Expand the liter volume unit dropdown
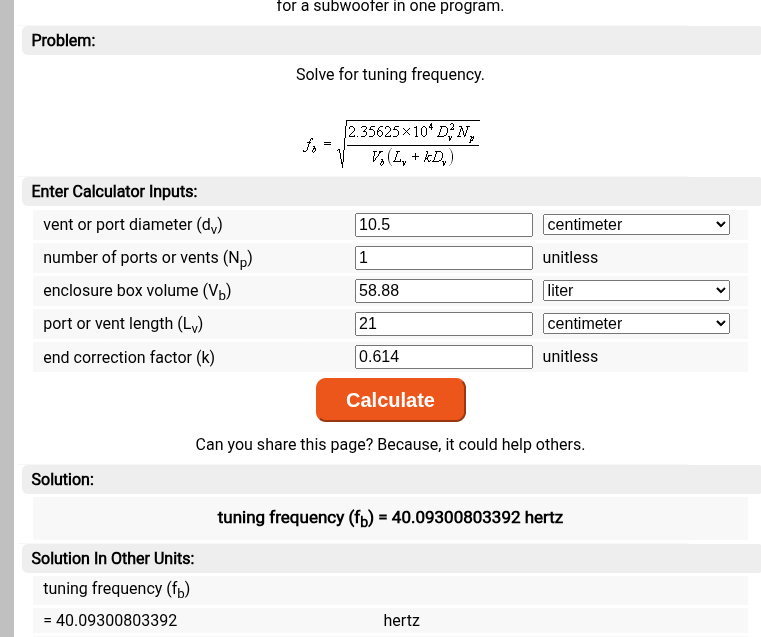This screenshot has width=761, height=637. click(636, 291)
